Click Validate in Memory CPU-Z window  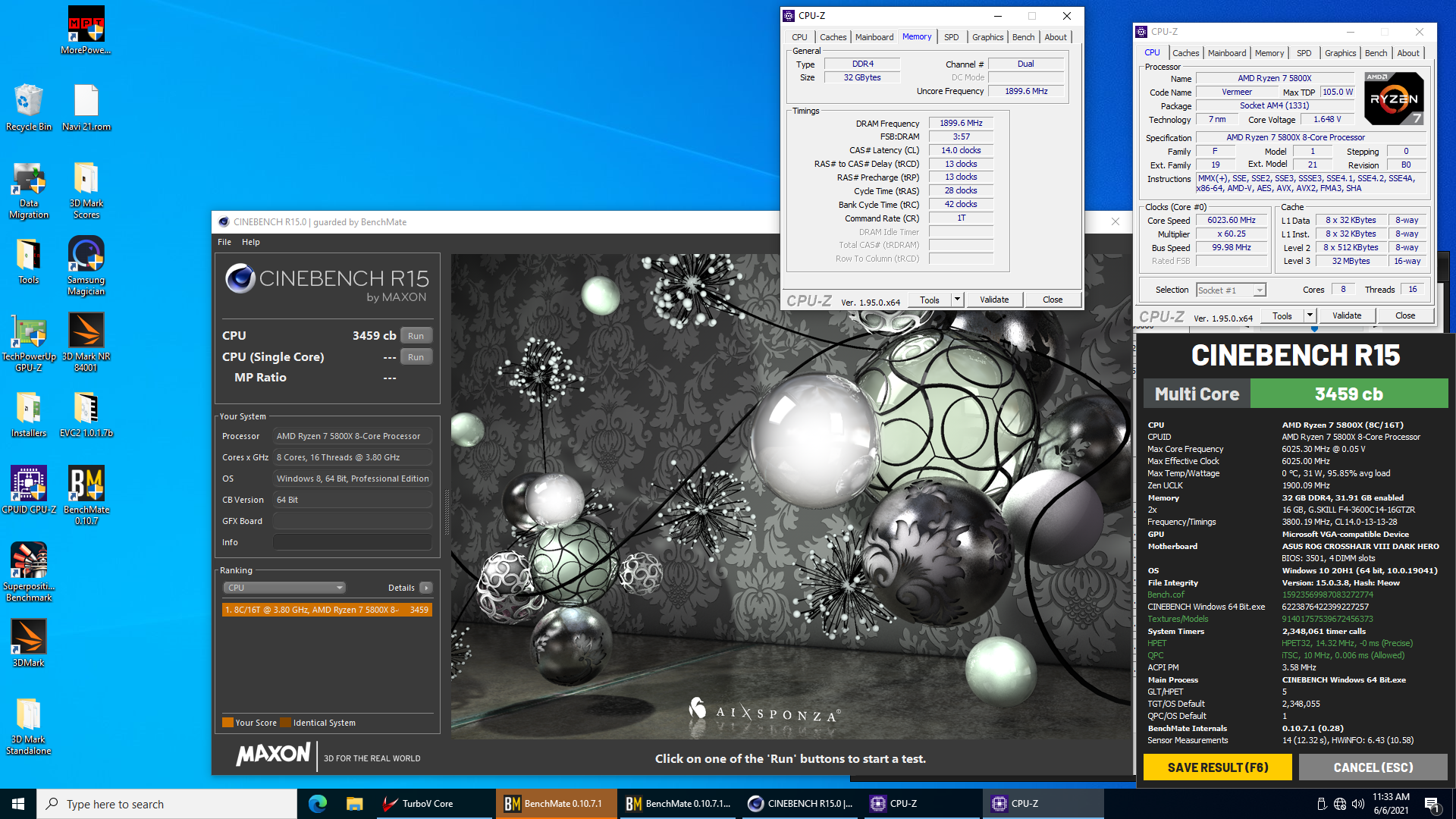pyautogui.click(x=994, y=300)
